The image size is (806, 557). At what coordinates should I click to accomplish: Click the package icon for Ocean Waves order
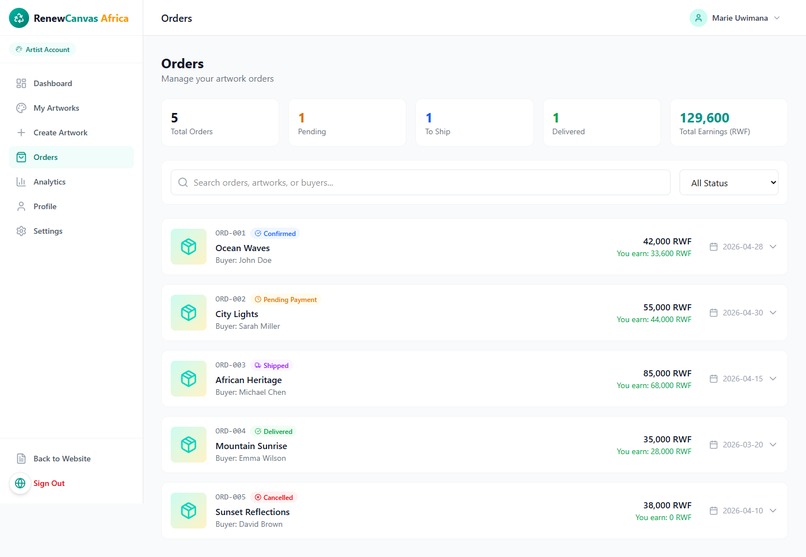(x=189, y=247)
